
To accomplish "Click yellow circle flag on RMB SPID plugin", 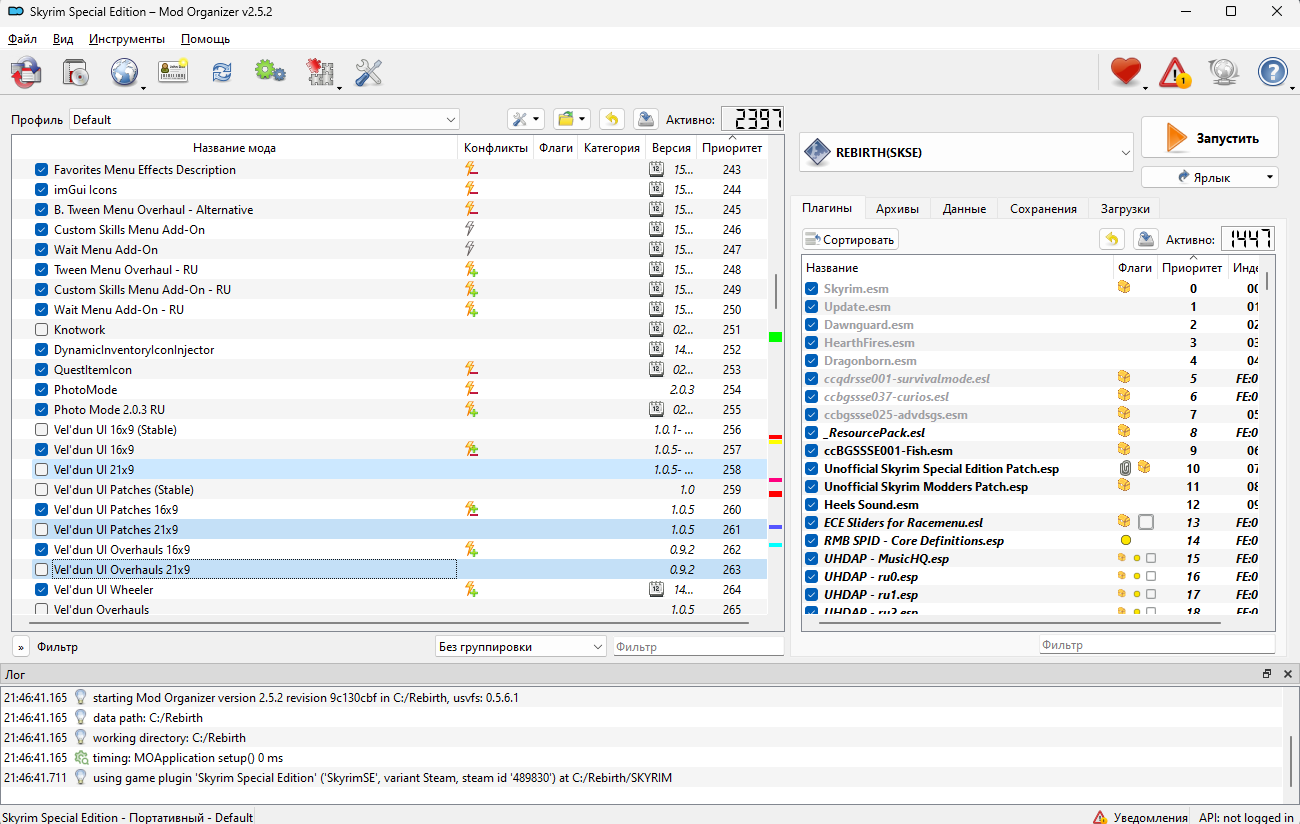I will (x=1125, y=541).
